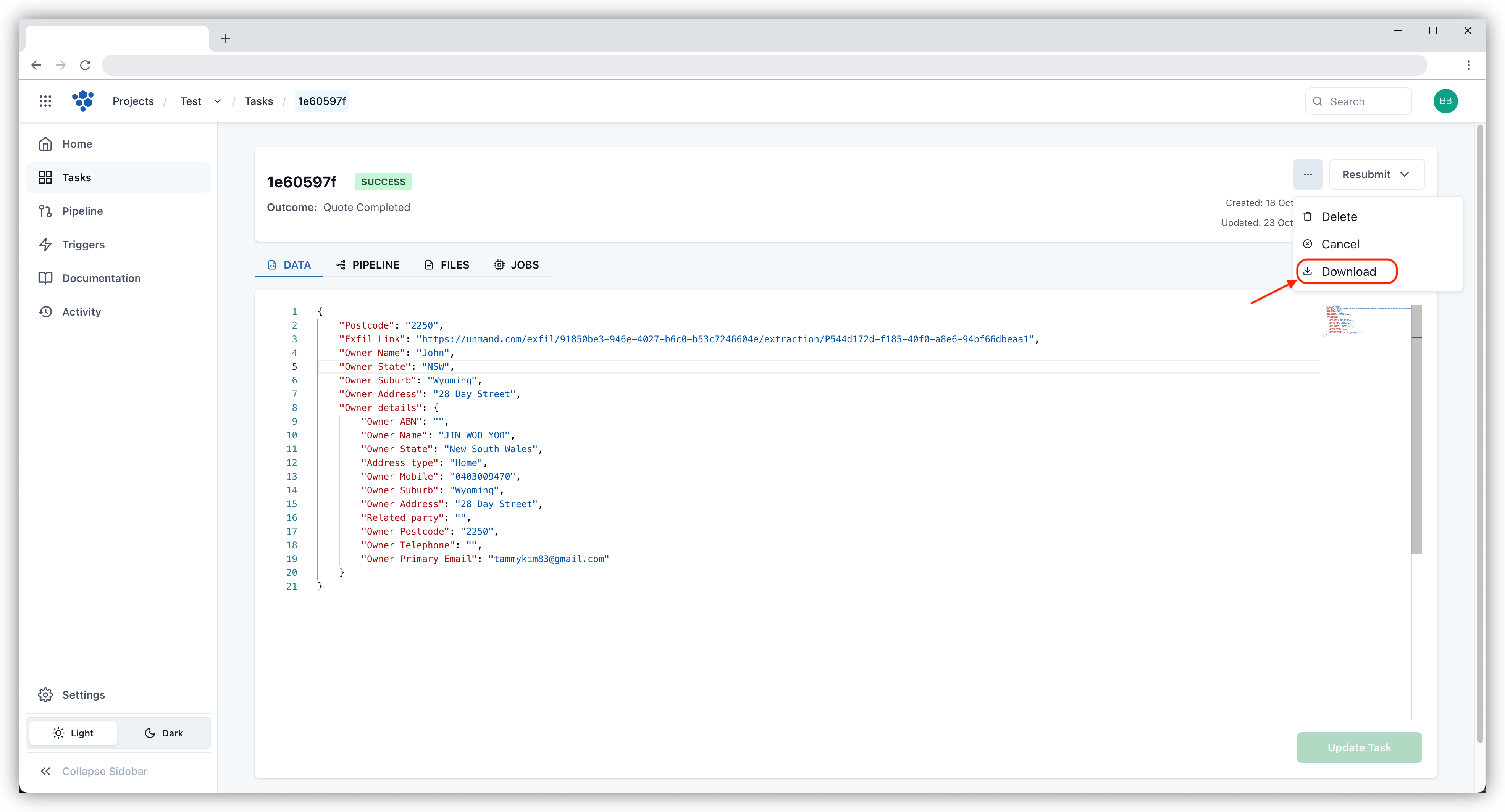Click the JOBS tab icon
Image resolution: width=1505 pixels, height=812 pixels.
[499, 264]
